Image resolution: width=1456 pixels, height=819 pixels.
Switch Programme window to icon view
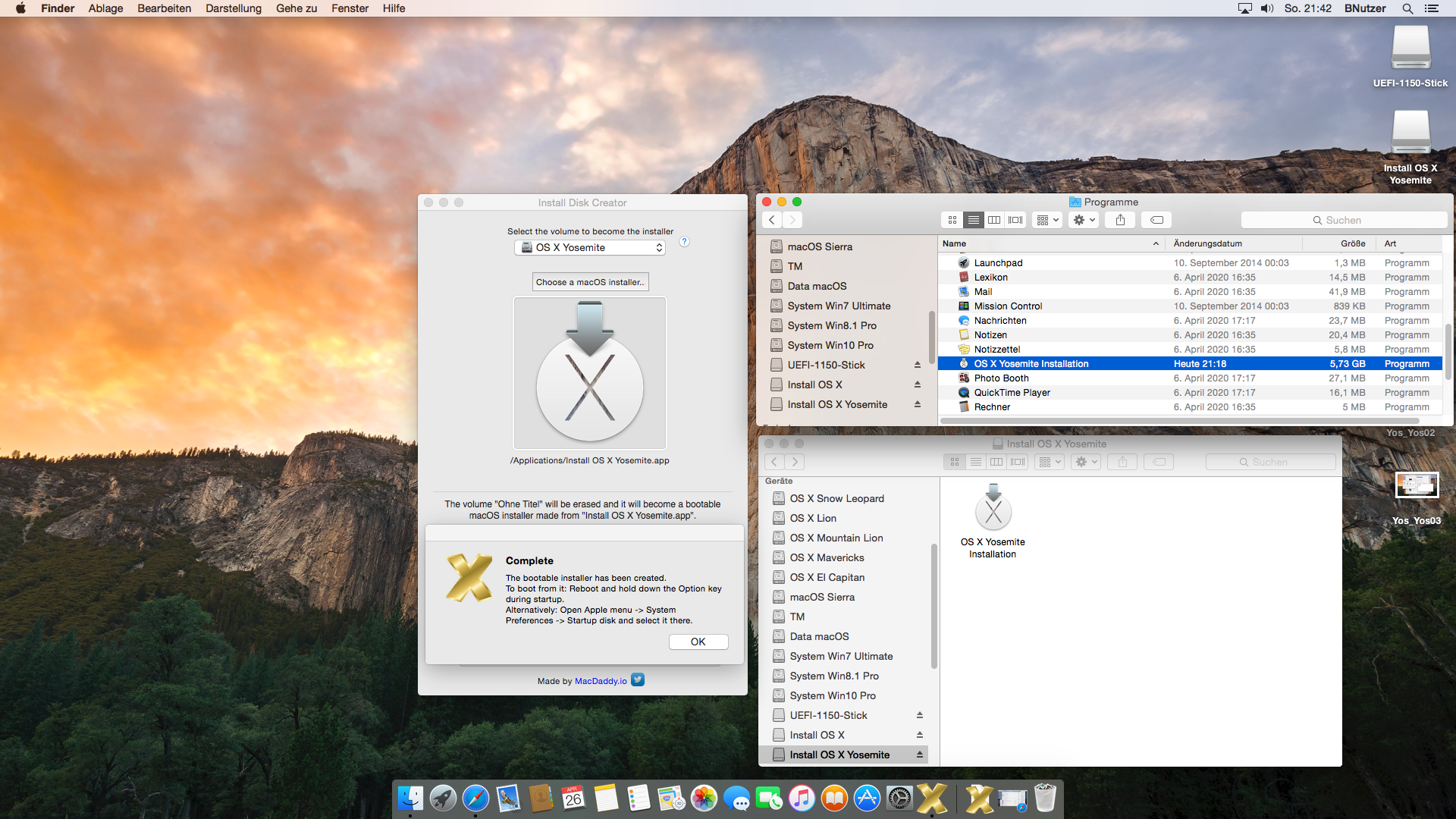click(x=952, y=220)
